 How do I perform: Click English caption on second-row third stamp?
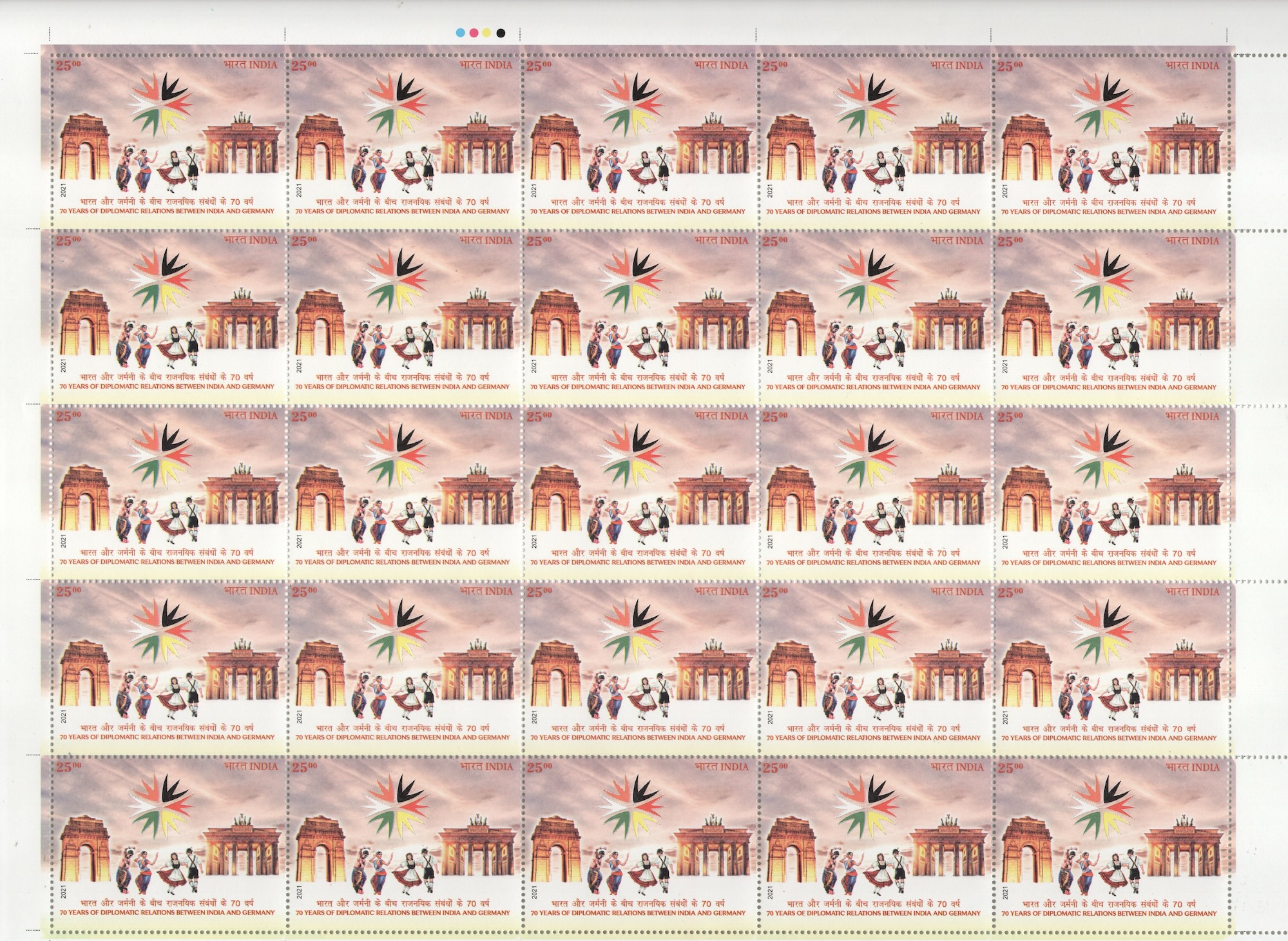[x=638, y=387]
